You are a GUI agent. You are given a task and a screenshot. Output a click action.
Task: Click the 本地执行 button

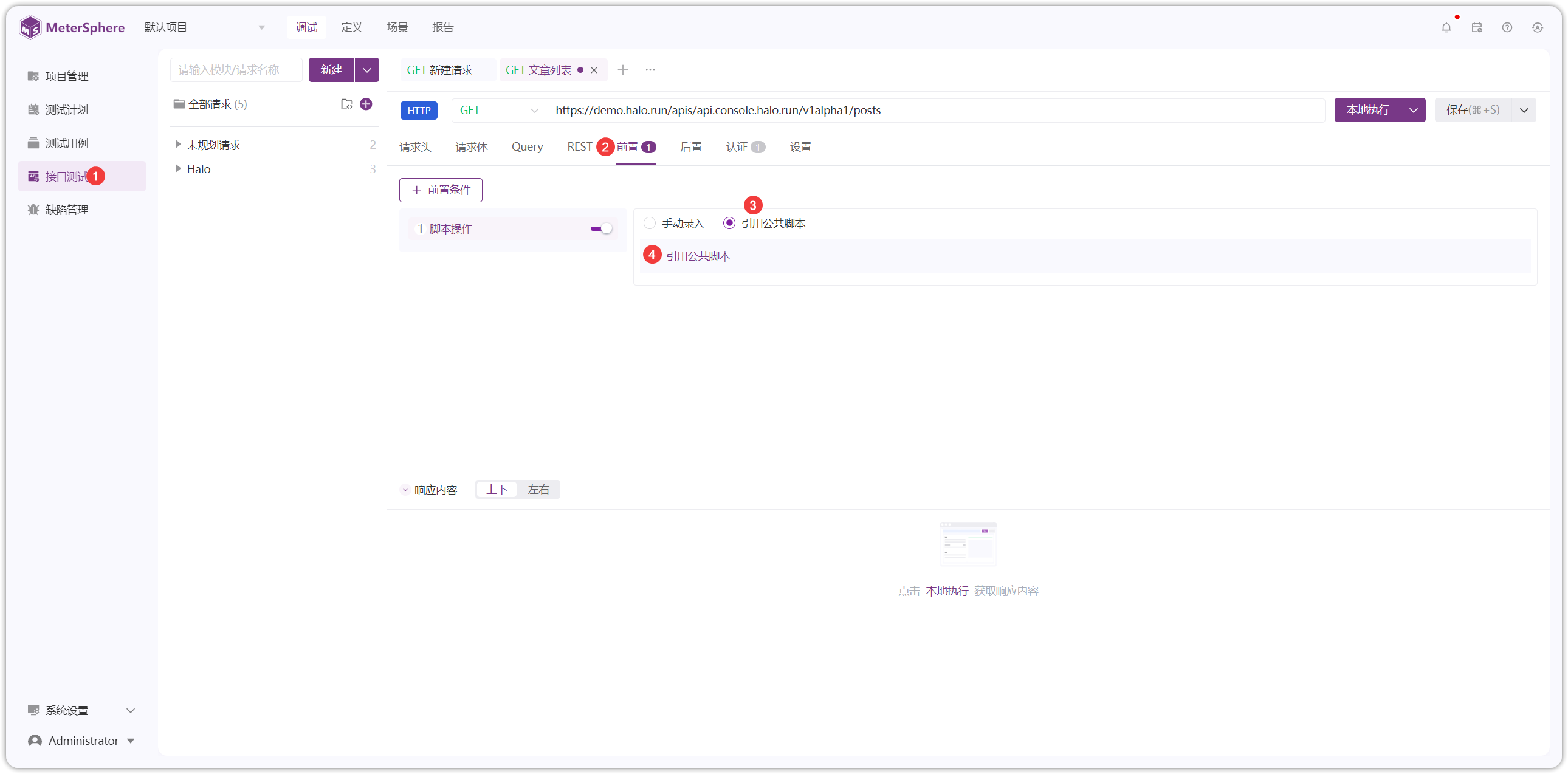(x=1367, y=110)
